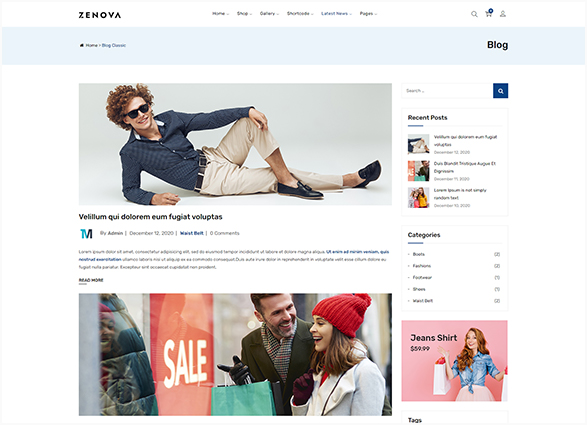Click the home icon in breadcrumb

[x=81, y=45]
